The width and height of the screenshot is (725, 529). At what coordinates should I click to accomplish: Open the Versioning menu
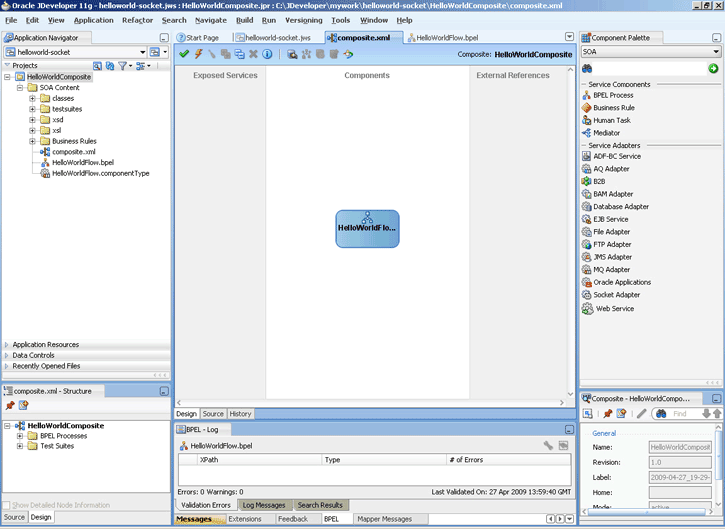tap(304, 20)
